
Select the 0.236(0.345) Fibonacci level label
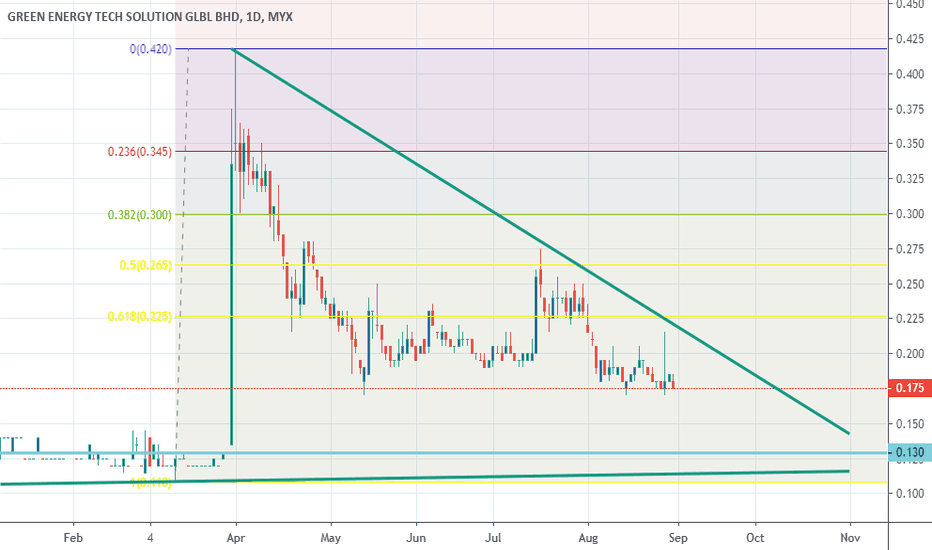click(140, 152)
